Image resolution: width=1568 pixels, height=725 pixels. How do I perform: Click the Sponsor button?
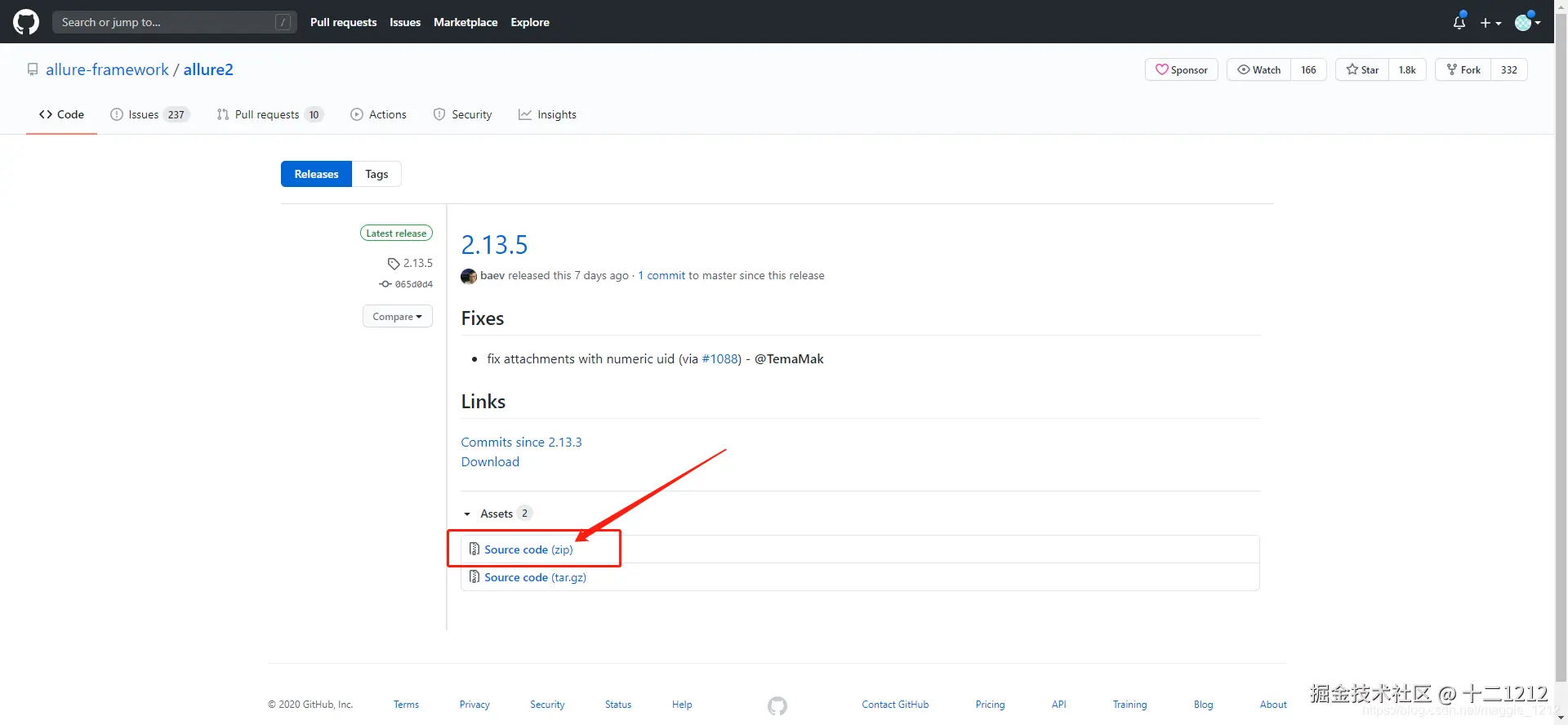click(1182, 69)
